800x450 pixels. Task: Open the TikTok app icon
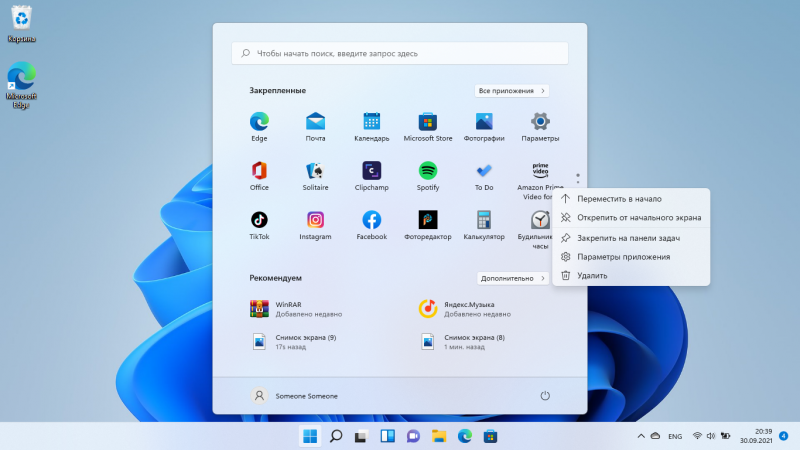[x=259, y=219]
